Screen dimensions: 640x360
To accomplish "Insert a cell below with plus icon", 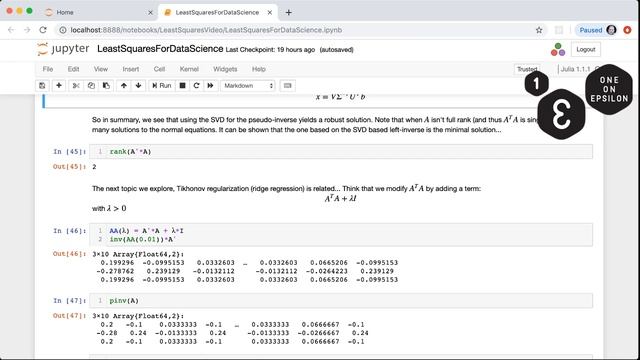I will click(59, 86).
